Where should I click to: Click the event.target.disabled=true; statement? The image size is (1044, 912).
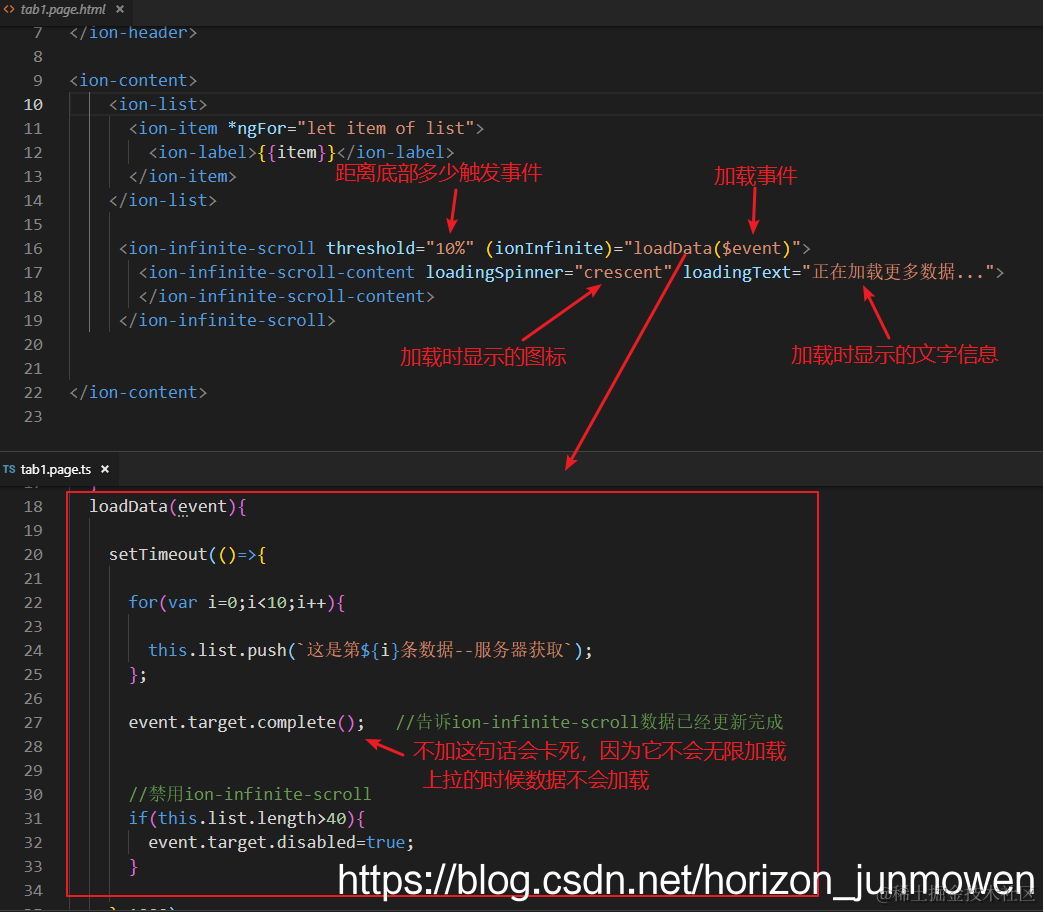point(281,842)
